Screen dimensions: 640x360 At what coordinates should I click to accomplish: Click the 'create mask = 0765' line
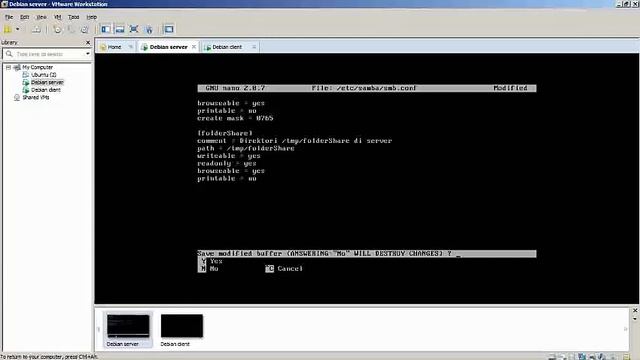coord(235,118)
